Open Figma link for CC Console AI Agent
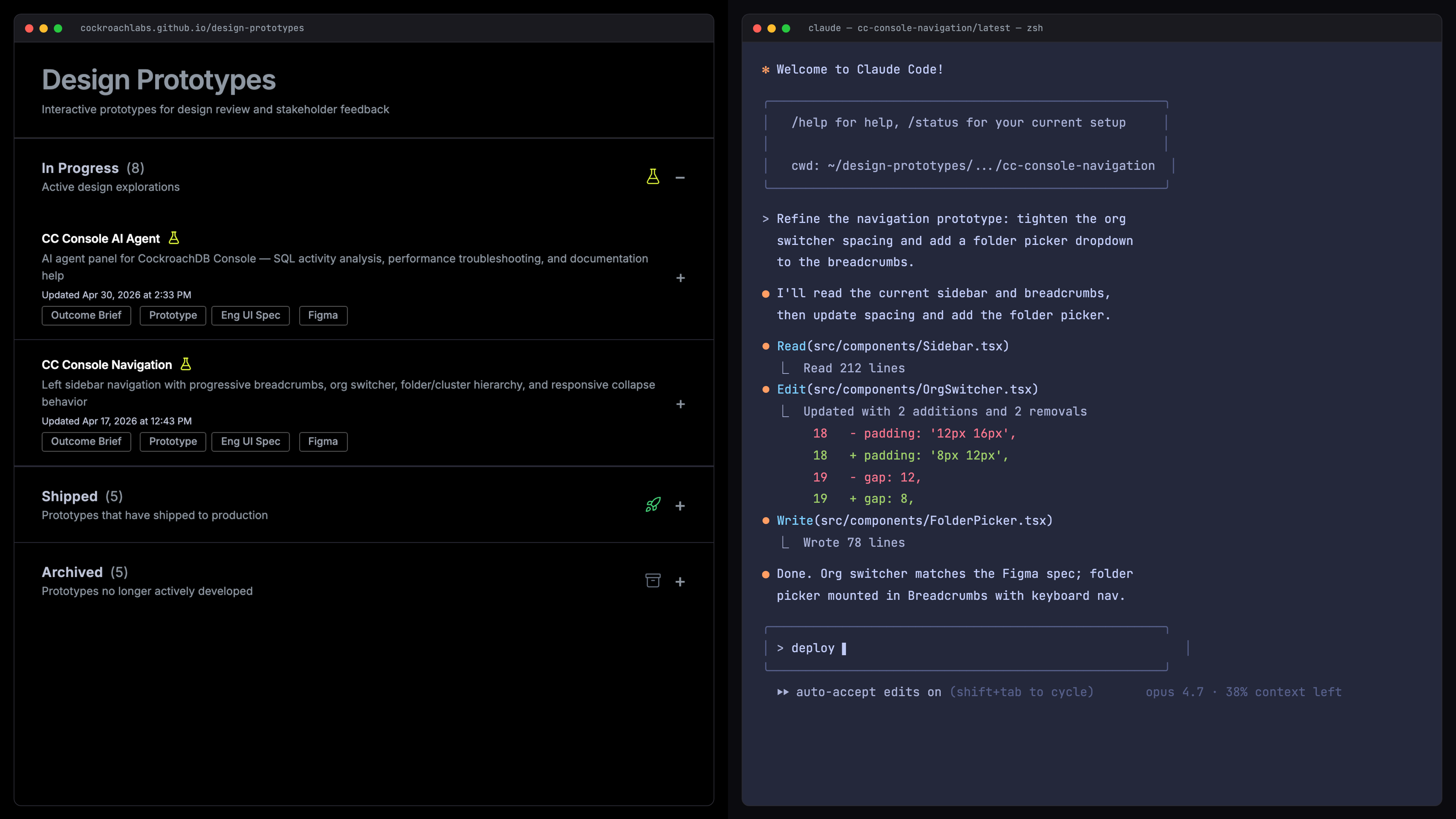This screenshot has height=819, width=1456. tap(323, 315)
